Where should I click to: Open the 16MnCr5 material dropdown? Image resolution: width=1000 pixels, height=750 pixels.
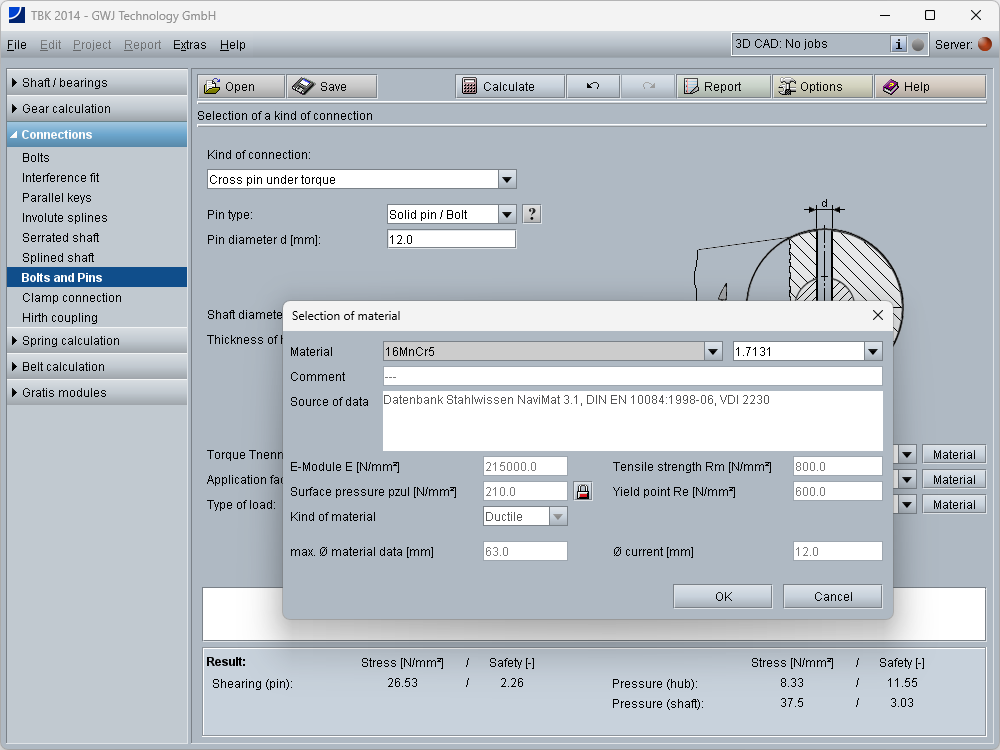[x=712, y=351]
